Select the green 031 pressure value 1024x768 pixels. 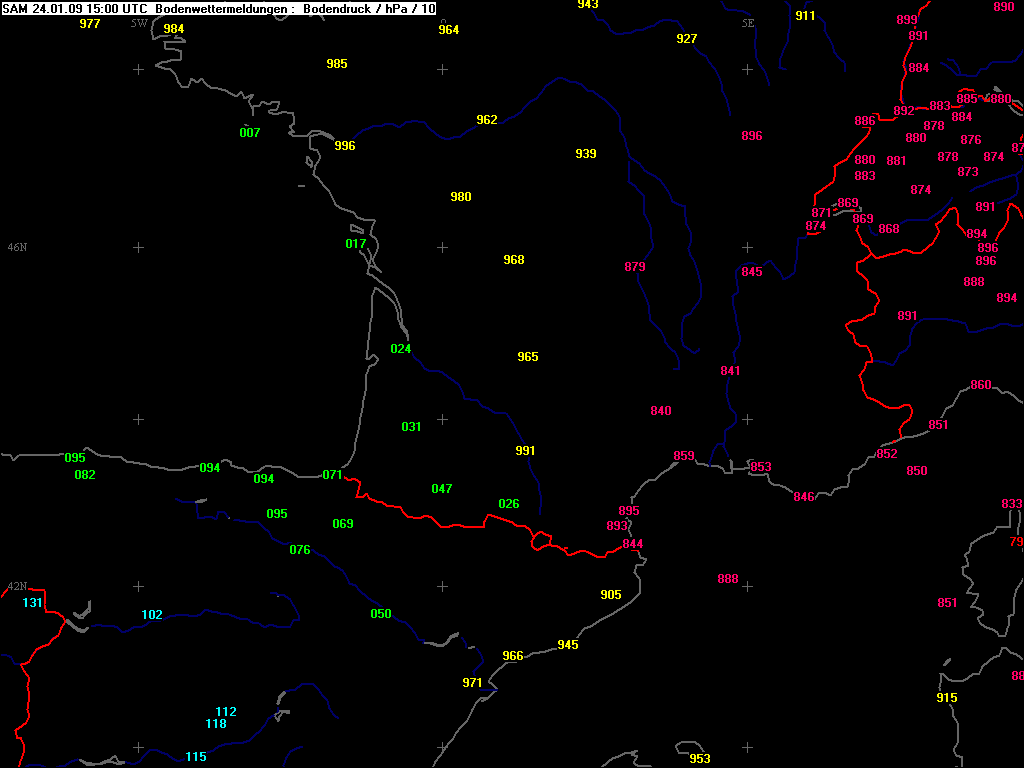point(411,427)
